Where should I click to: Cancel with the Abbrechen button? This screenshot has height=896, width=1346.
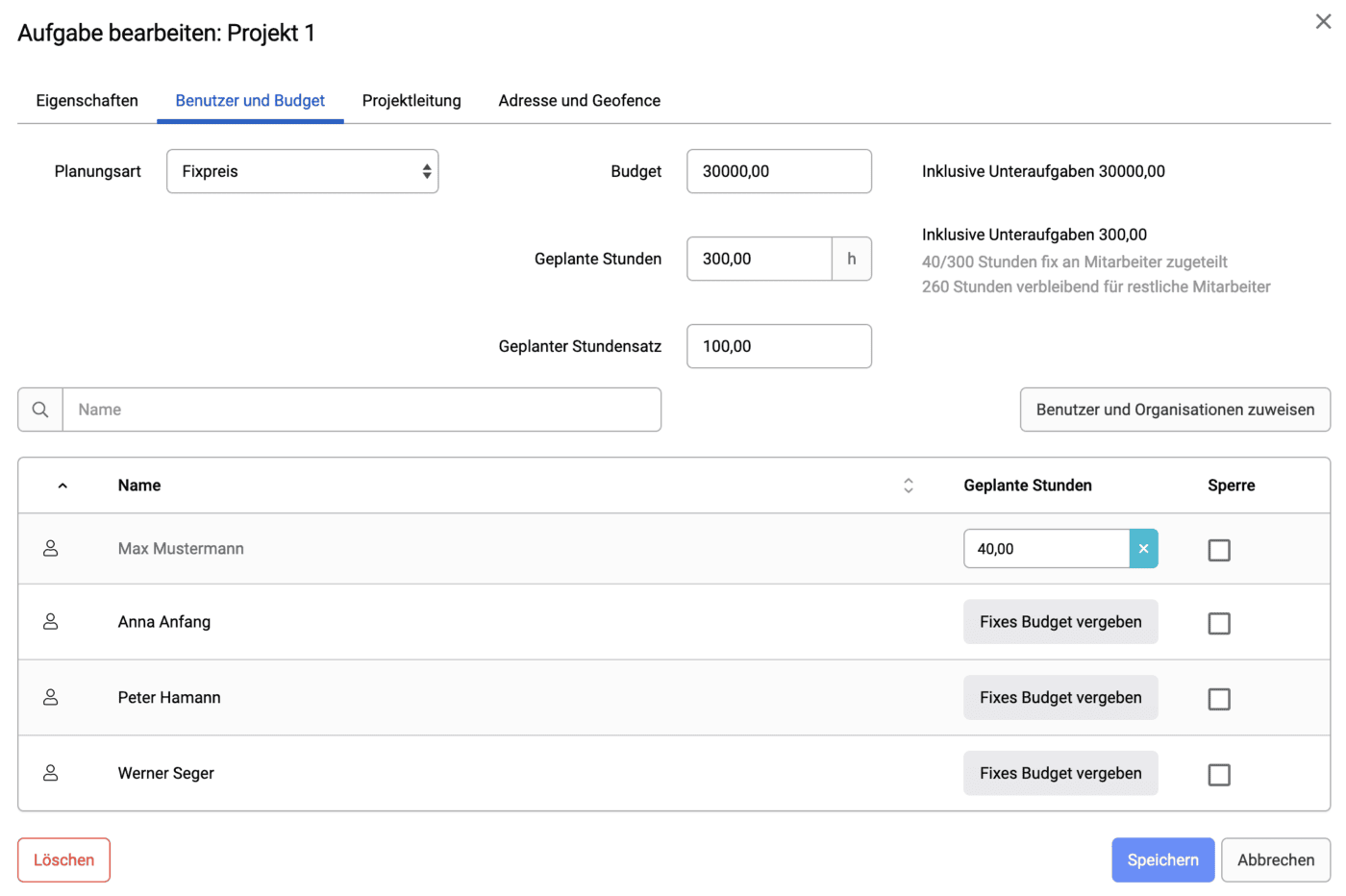[1276, 859]
